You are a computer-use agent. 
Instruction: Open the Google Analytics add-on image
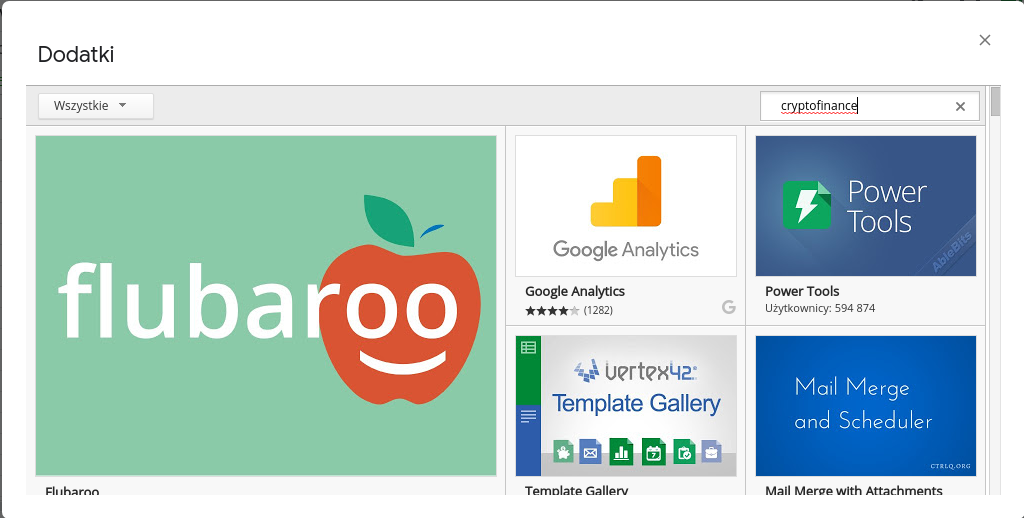pos(626,206)
